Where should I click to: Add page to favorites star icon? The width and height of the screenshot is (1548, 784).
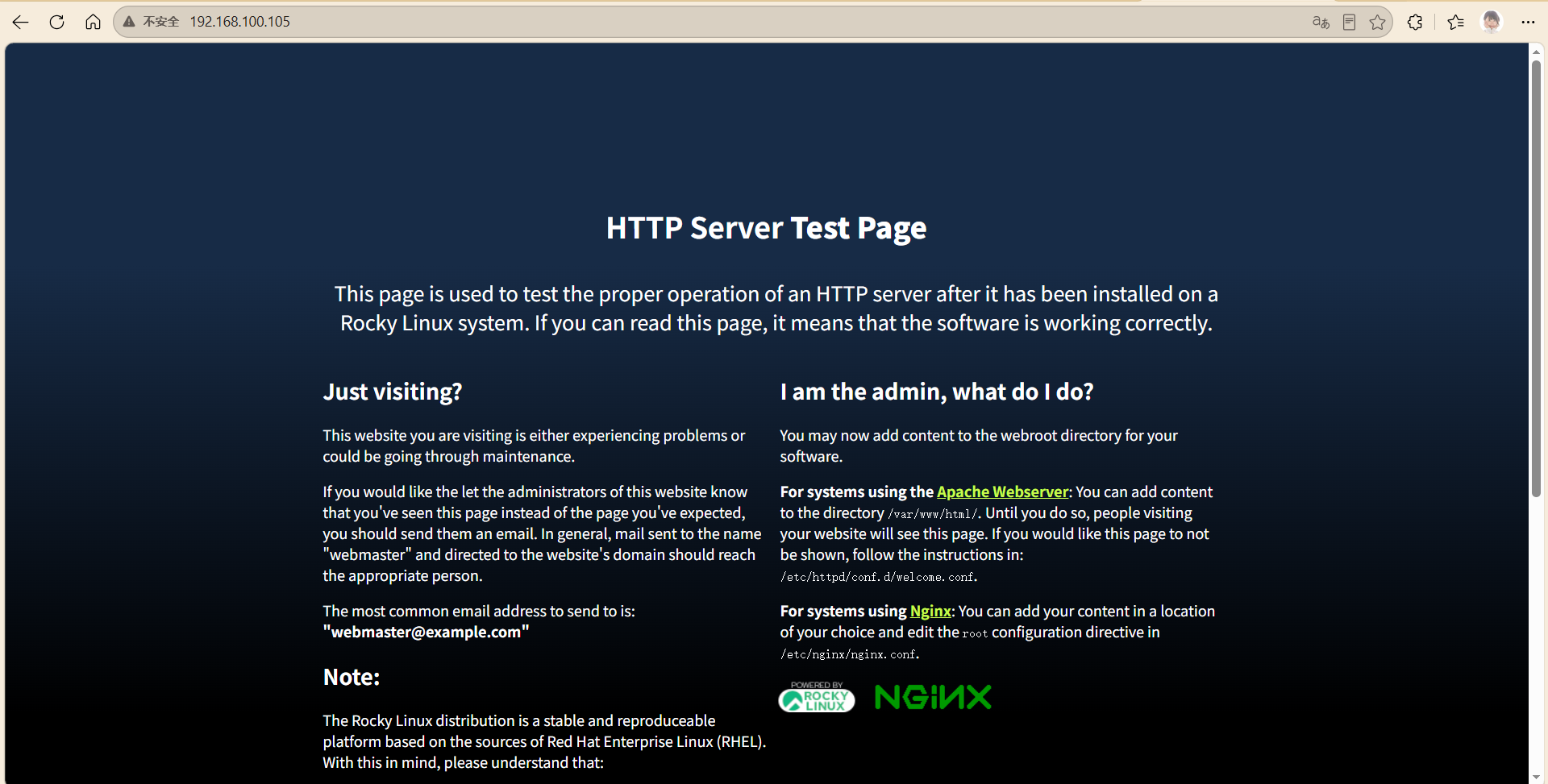(x=1377, y=22)
